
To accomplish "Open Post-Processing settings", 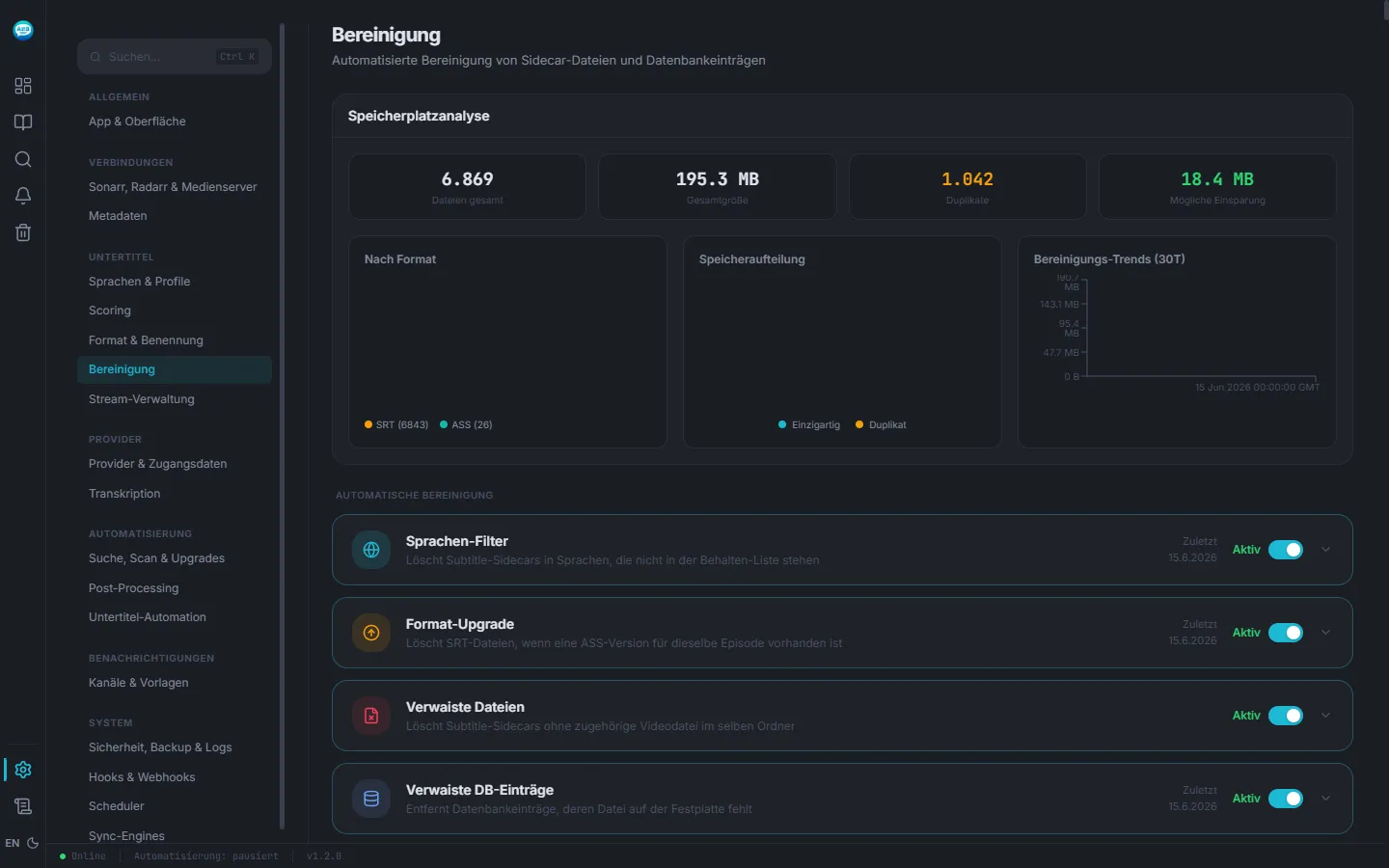I will [x=175, y=588].
